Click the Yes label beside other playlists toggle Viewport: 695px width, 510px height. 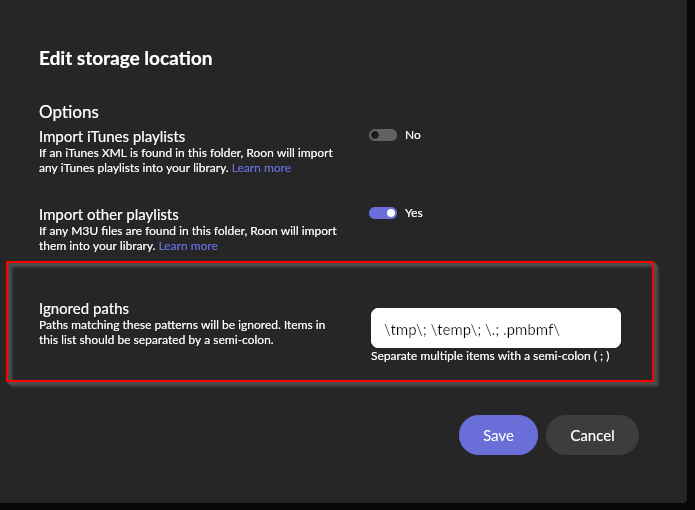414,213
